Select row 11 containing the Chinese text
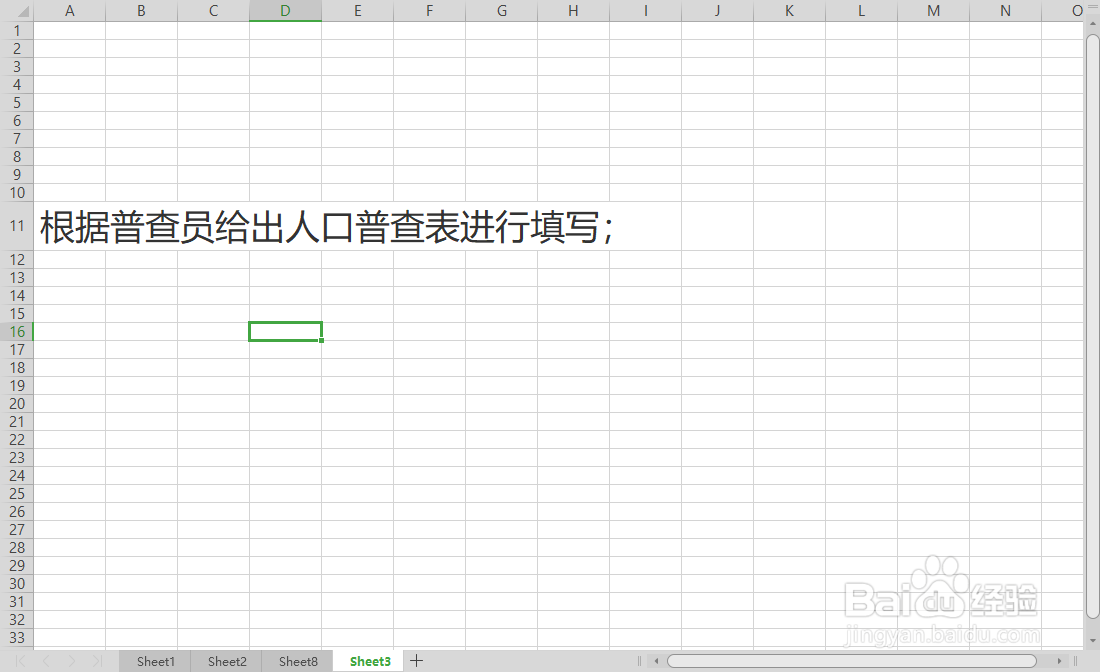Image resolution: width=1100 pixels, height=672 pixels. (x=17, y=228)
